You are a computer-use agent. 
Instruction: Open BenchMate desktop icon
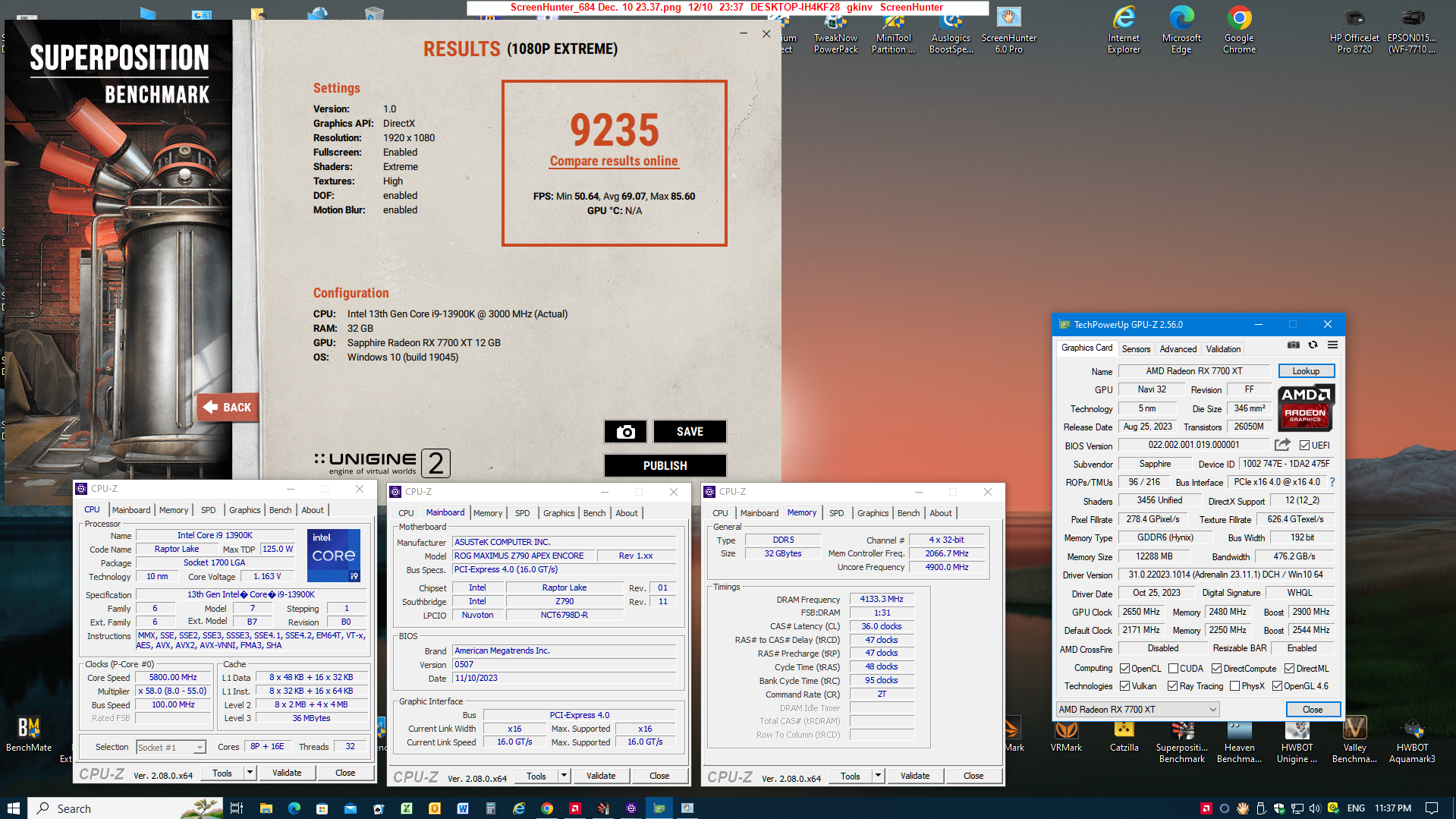click(x=29, y=734)
